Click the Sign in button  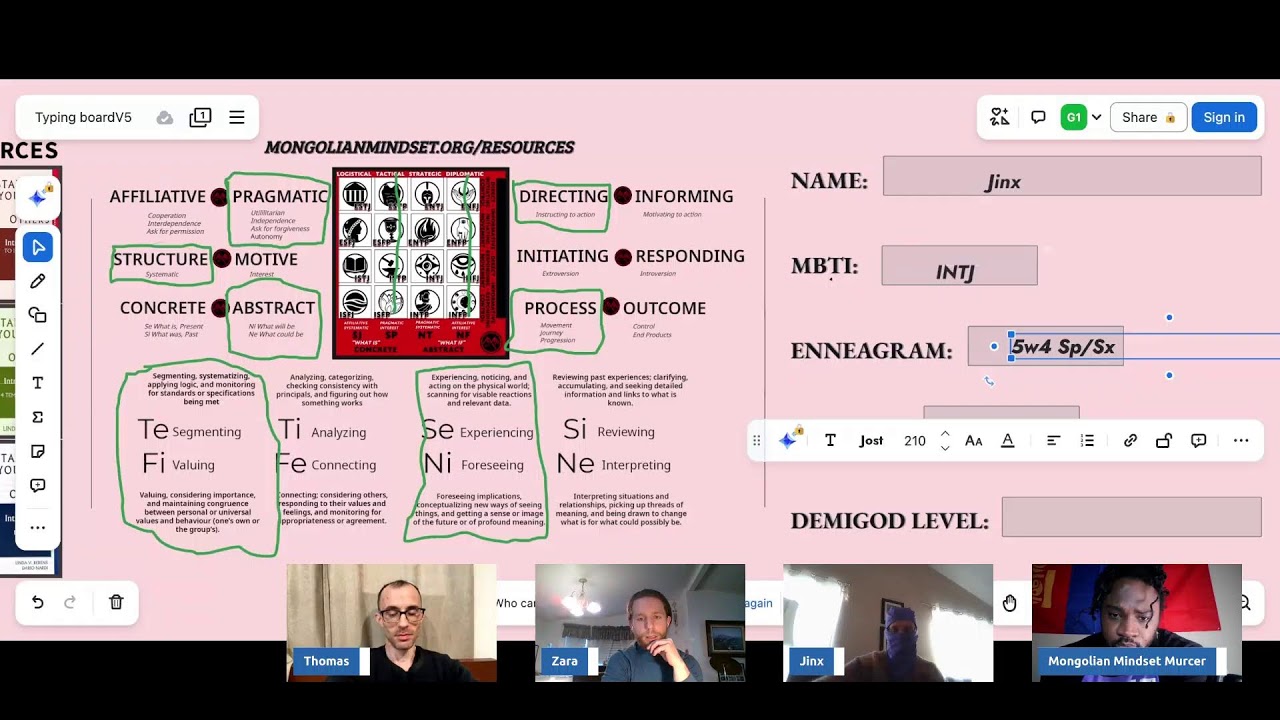1224,117
